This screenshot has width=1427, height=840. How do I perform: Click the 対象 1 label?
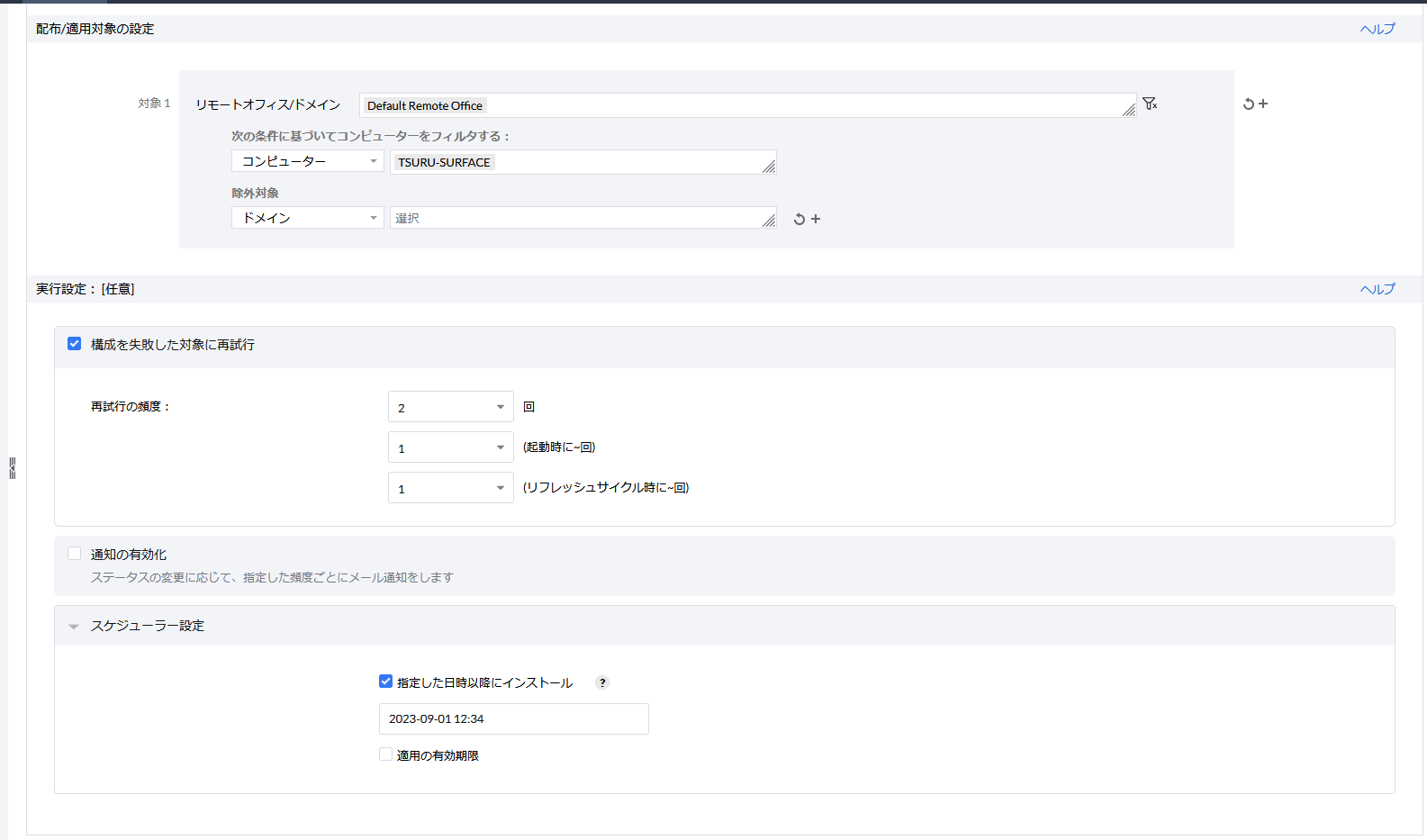pos(154,104)
